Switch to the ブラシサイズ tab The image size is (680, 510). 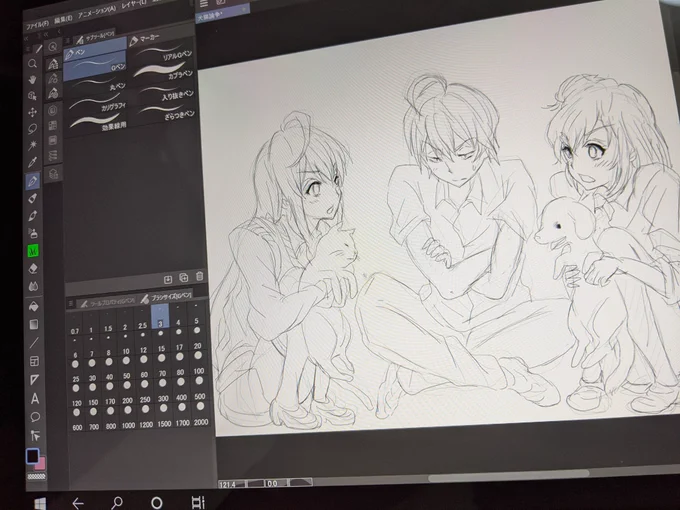pyautogui.click(x=167, y=296)
